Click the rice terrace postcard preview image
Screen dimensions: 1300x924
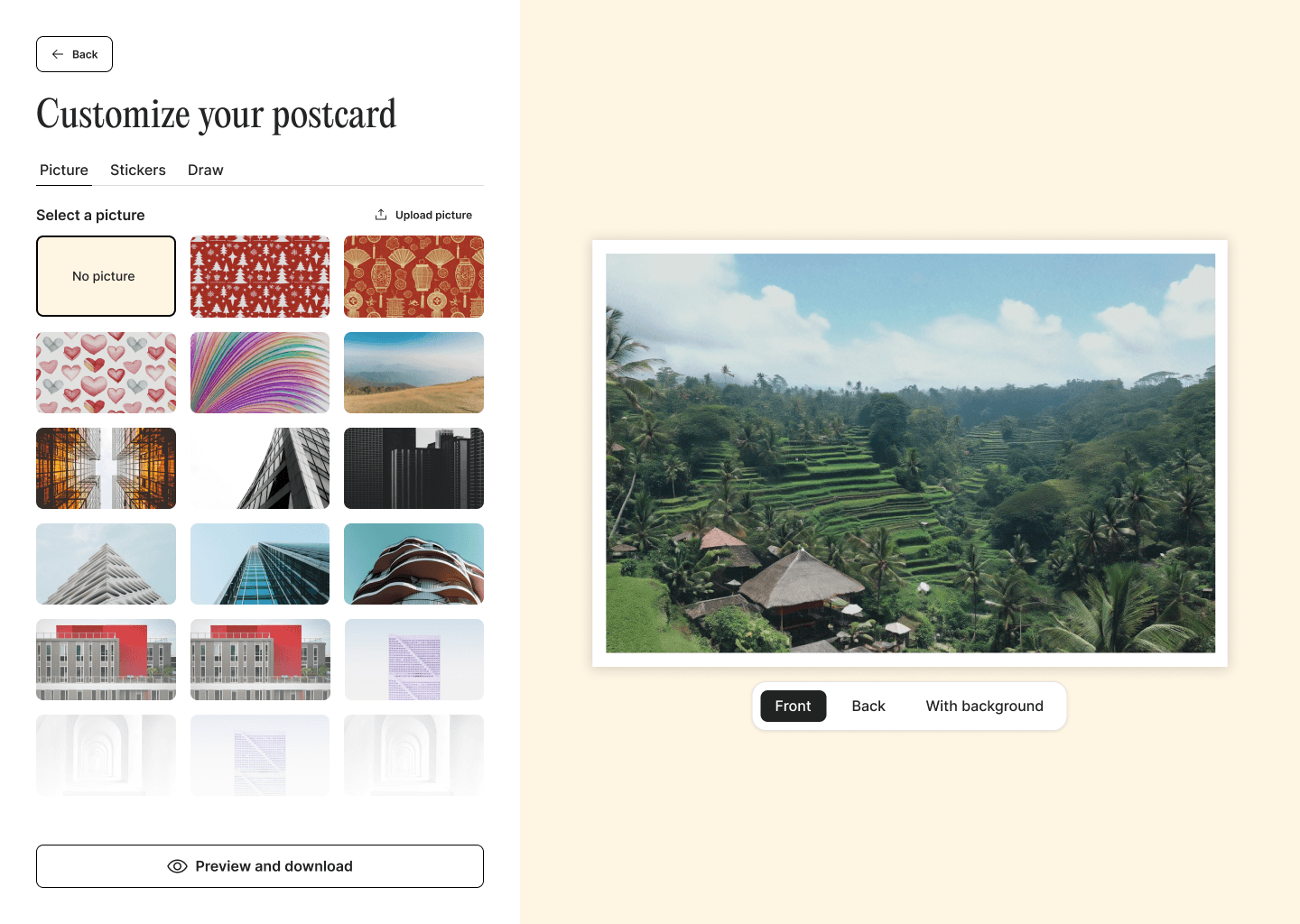click(910, 453)
